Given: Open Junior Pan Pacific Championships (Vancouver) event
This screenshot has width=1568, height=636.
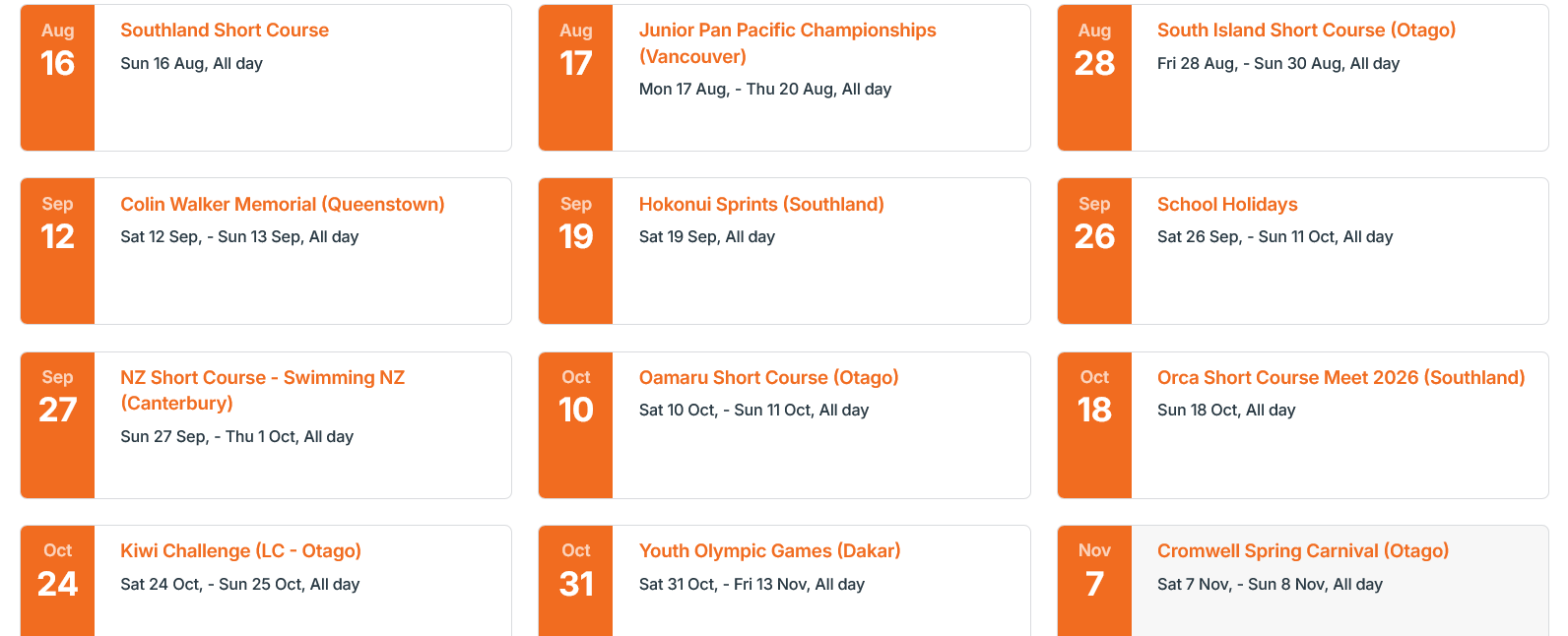Looking at the screenshot, I should (787, 43).
